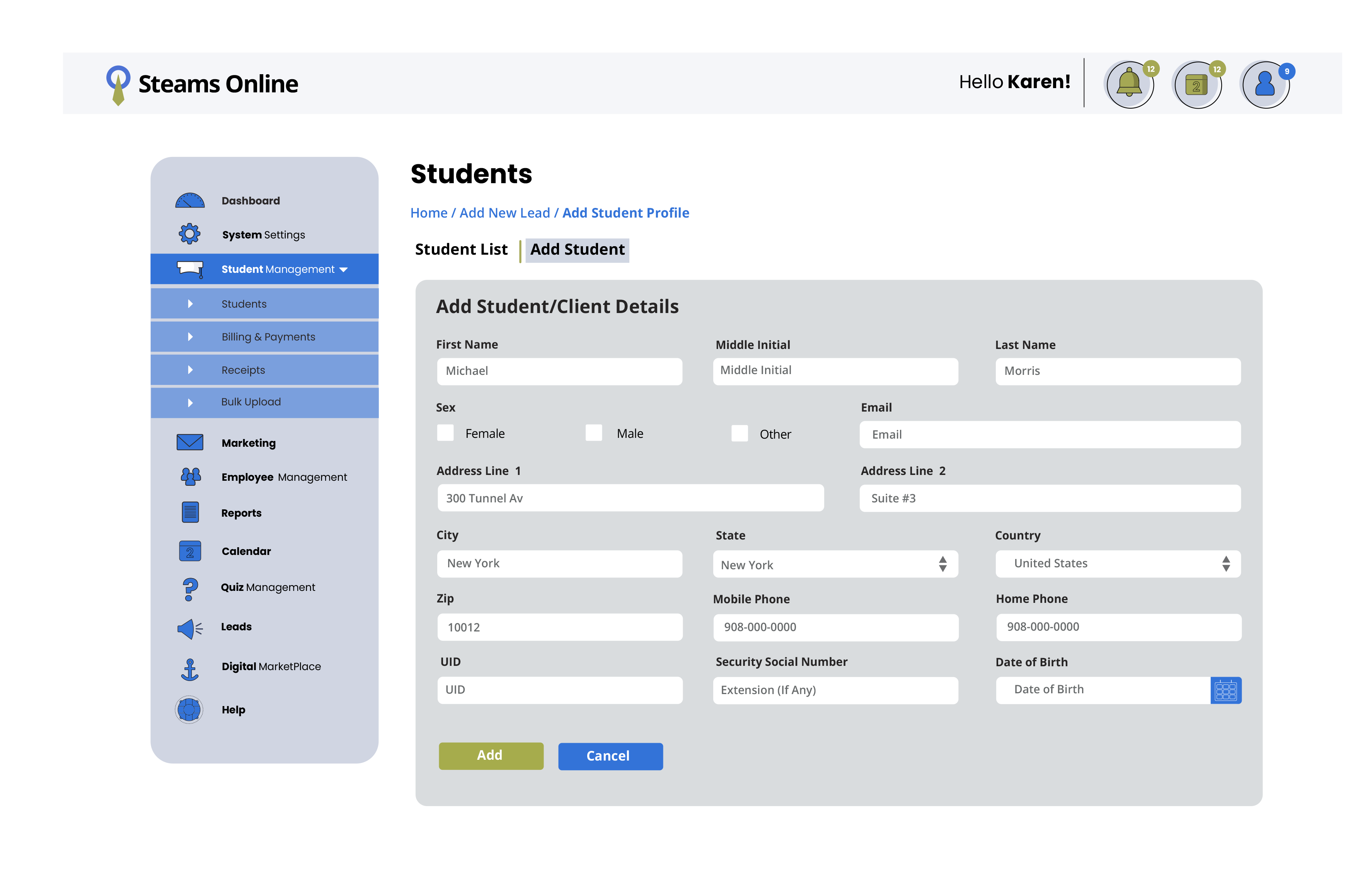The image size is (1372, 890).
Task: Open the Country dropdown
Action: pos(1117,564)
